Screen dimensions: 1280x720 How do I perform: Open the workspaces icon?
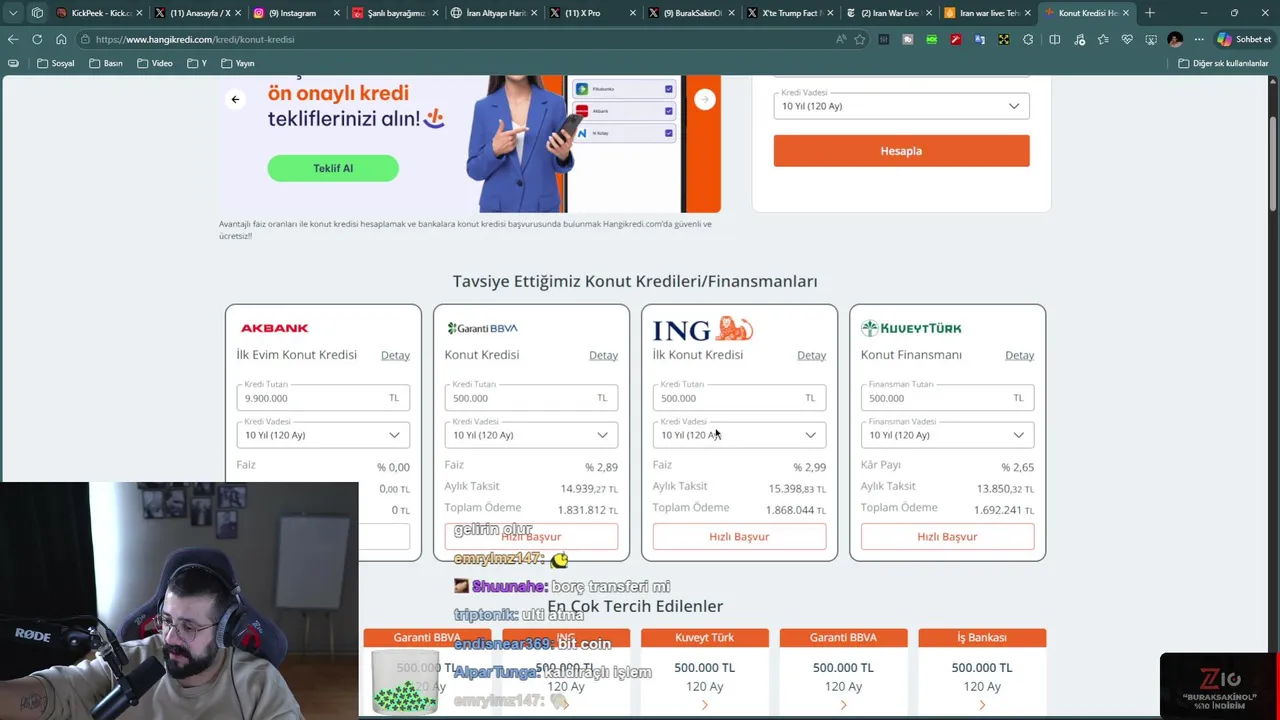(37, 13)
